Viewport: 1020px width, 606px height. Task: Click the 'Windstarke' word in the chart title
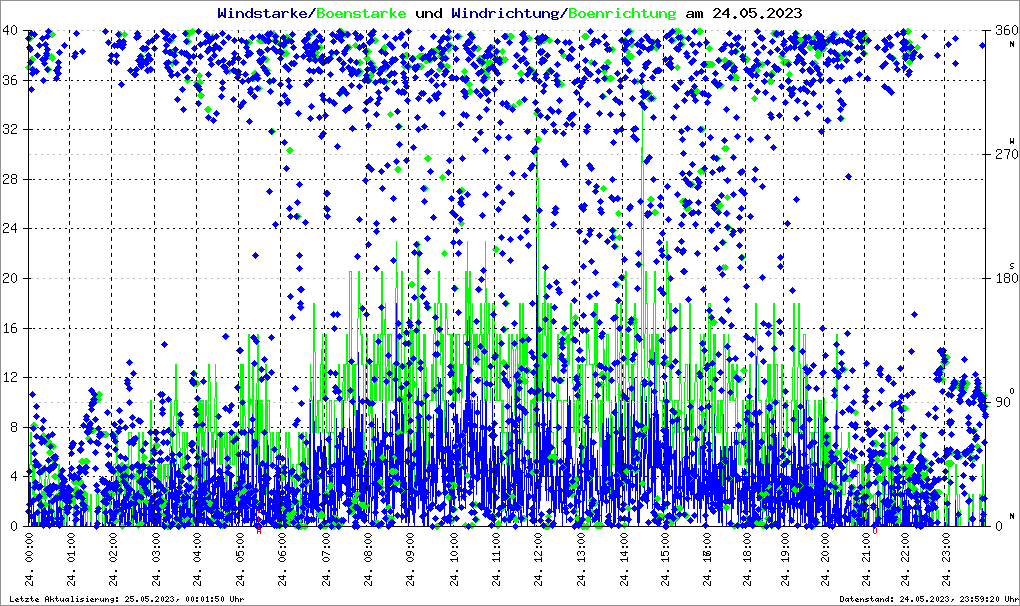(x=264, y=13)
